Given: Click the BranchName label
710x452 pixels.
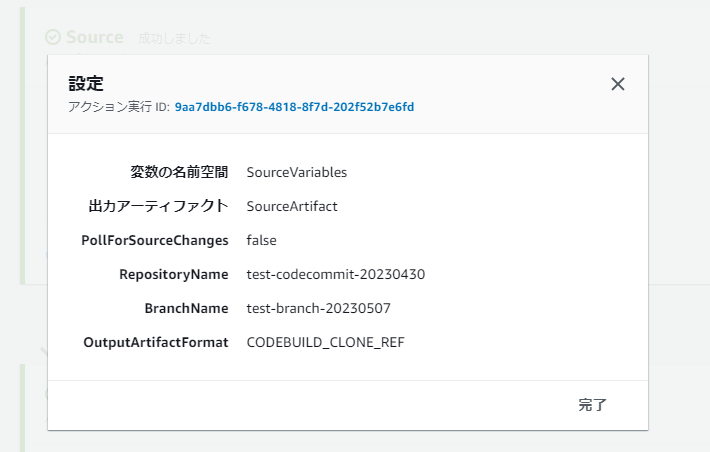Looking at the screenshot, I should (186, 308).
